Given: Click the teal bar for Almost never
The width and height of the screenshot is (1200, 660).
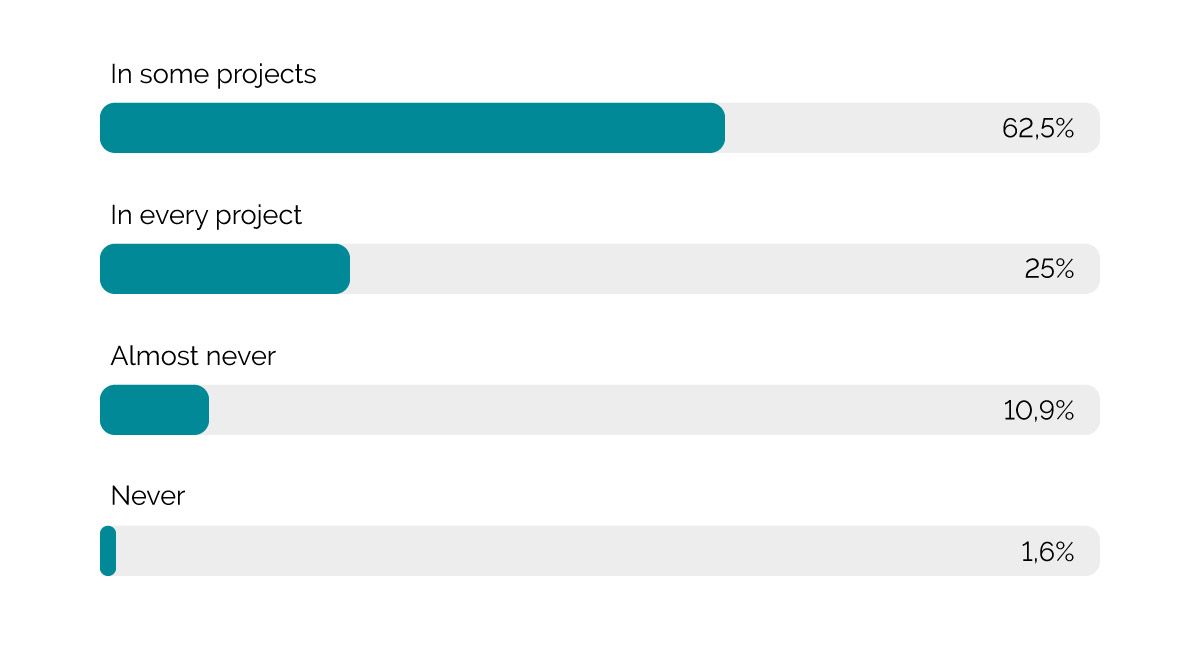Looking at the screenshot, I should pyautogui.click(x=154, y=410).
